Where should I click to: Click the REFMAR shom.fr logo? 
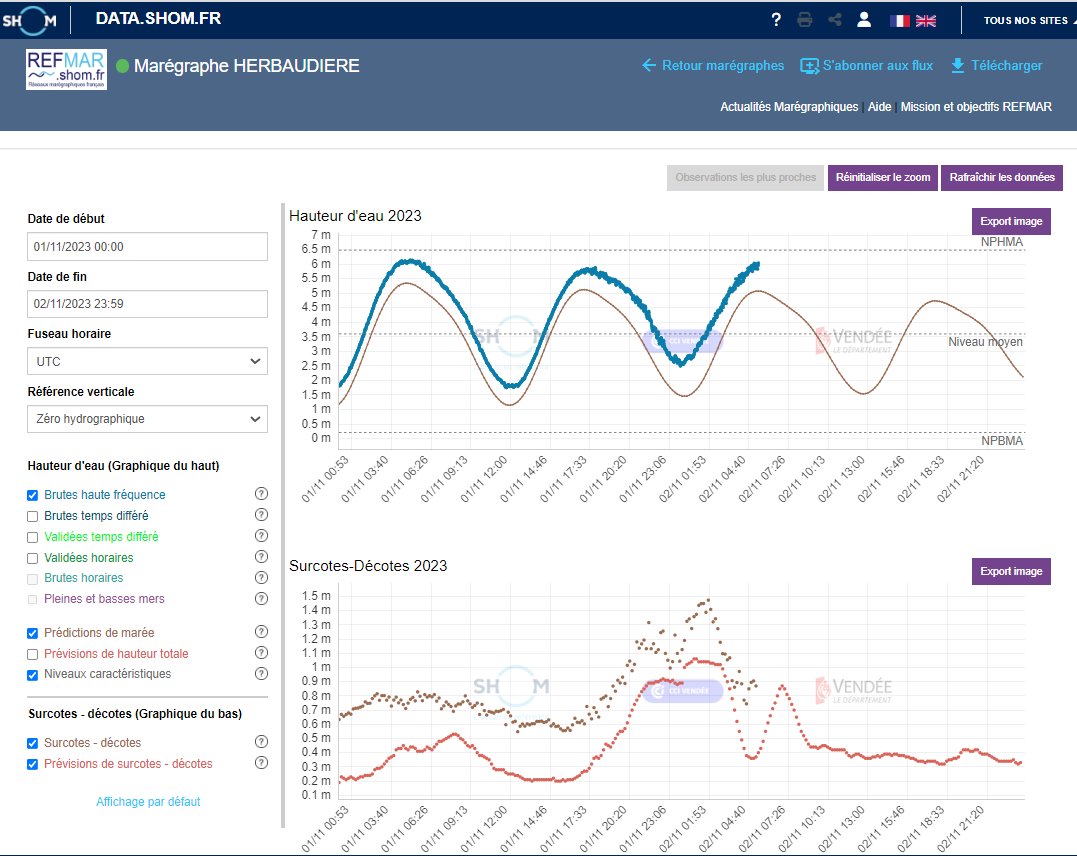click(x=67, y=69)
